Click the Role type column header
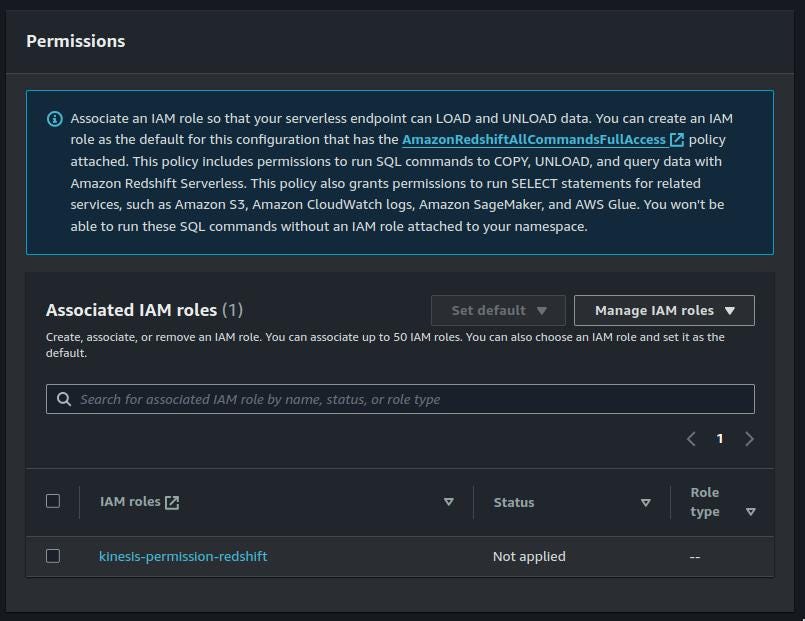Viewport: 805px width, 621px height. [705, 502]
